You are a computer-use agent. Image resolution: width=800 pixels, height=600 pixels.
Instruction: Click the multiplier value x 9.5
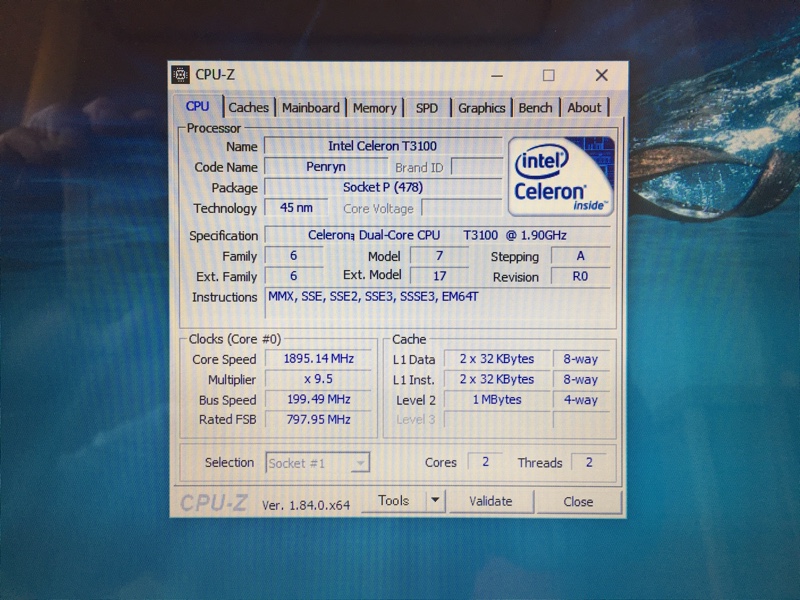[318, 379]
